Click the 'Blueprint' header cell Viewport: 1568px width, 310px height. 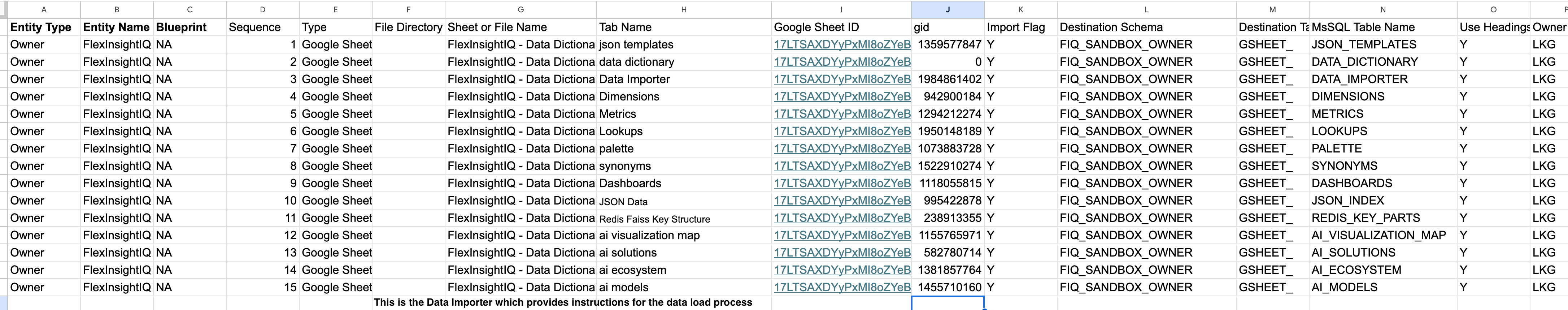pyautogui.click(x=190, y=27)
